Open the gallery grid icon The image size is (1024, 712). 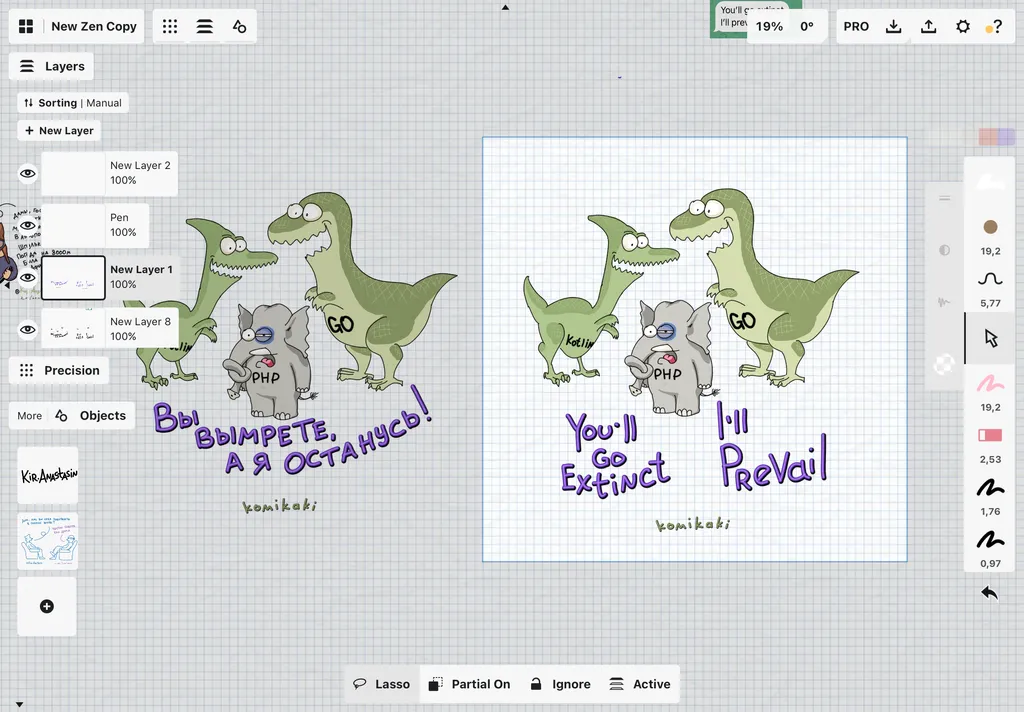26,26
